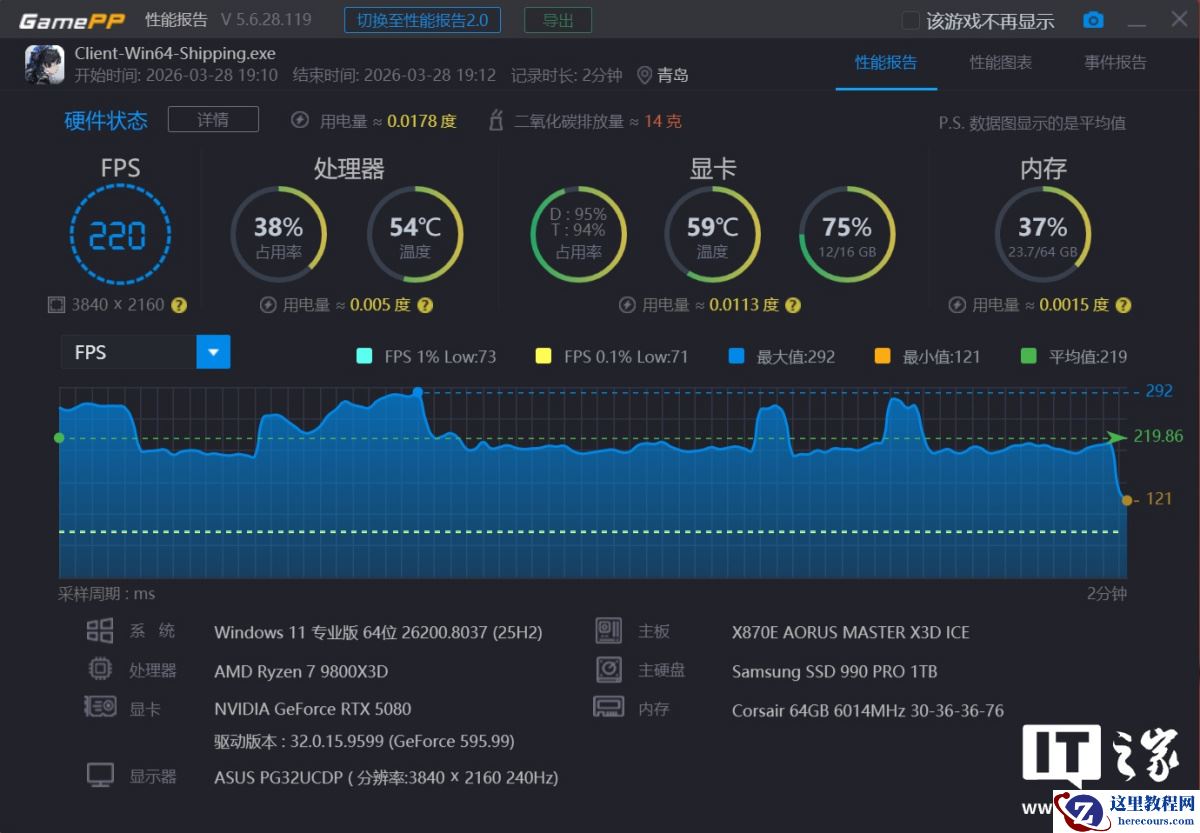
Task: Click the 导出 export button
Action: tap(558, 20)
